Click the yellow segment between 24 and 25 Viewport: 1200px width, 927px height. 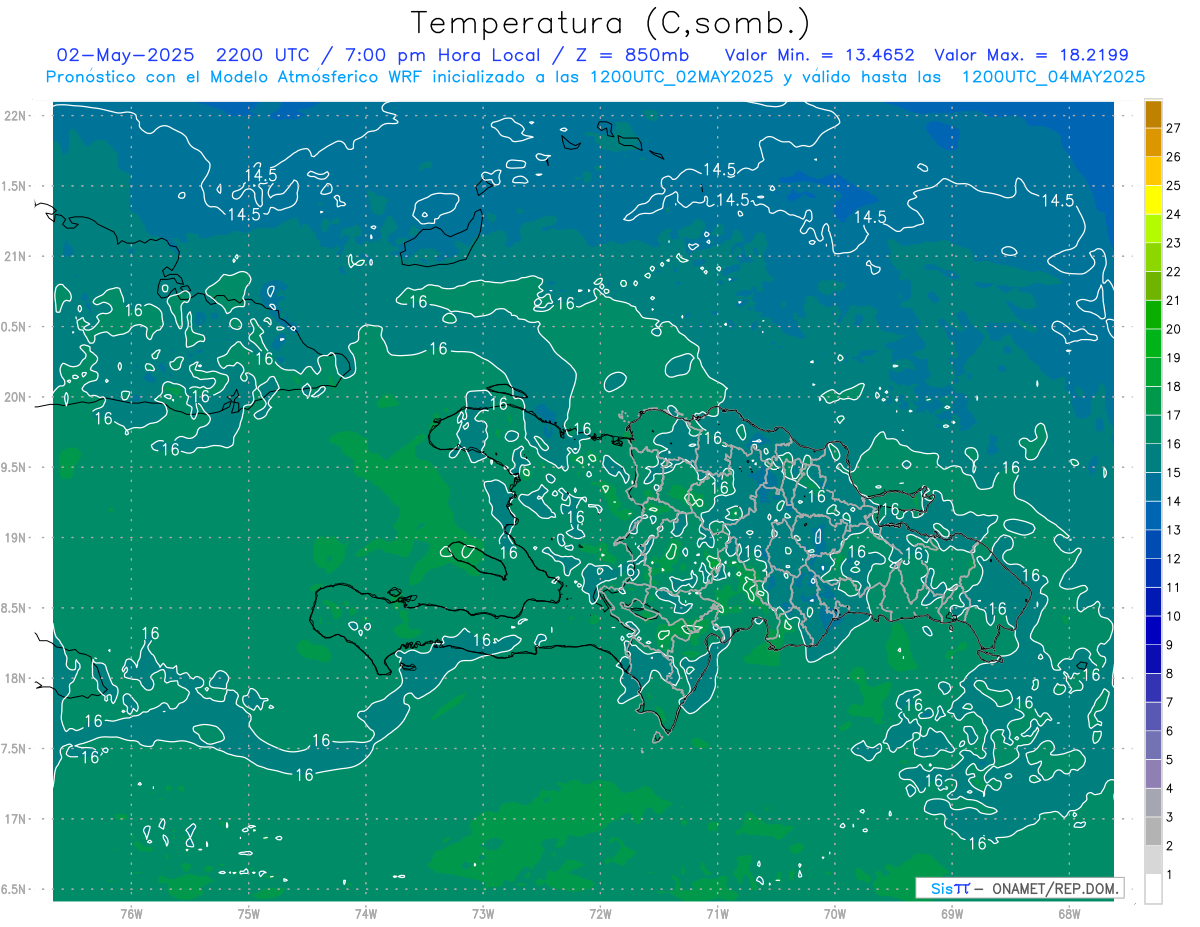pyautogui.click(x=1153, y=200)
